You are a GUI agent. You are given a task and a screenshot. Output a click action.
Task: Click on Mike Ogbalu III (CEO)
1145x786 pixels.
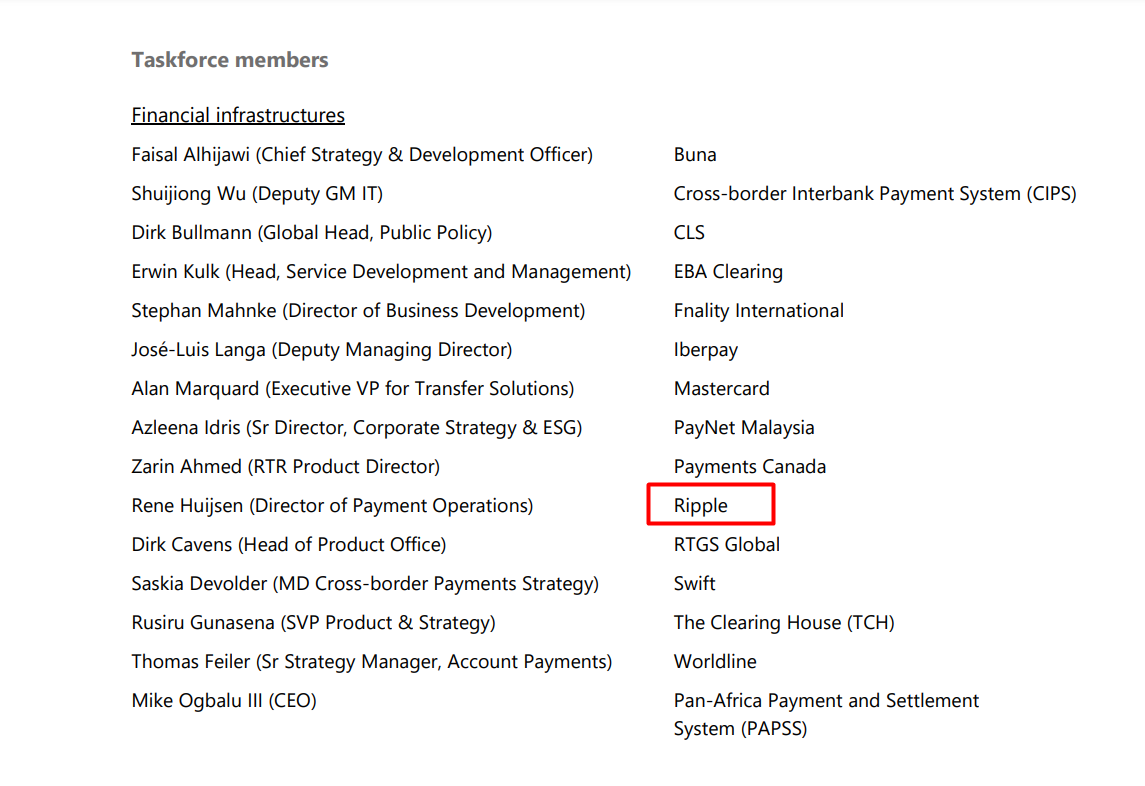(224, 701)
